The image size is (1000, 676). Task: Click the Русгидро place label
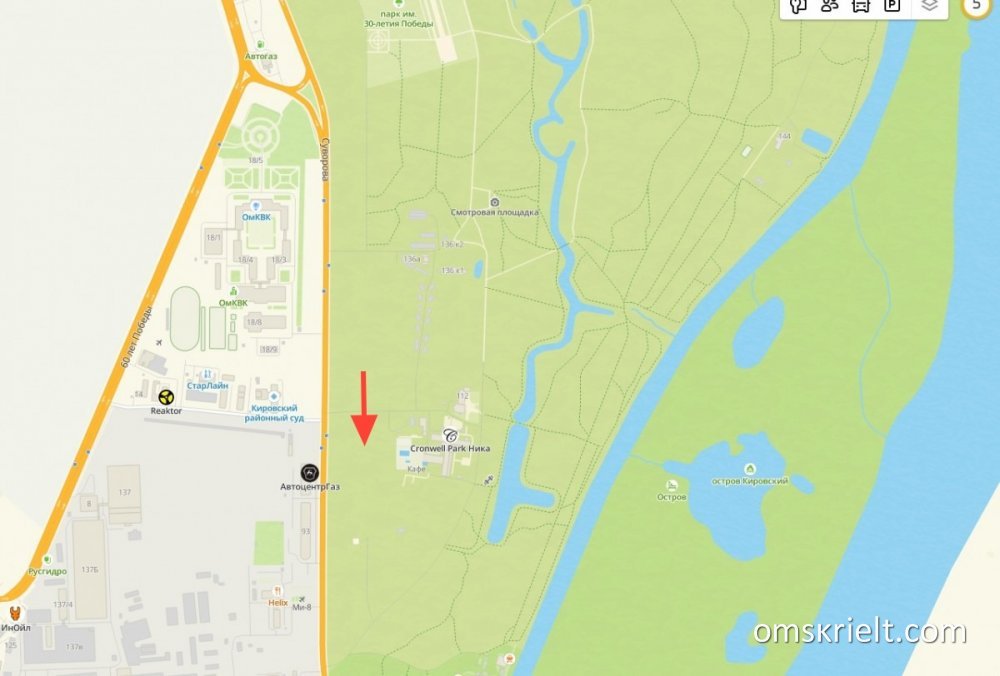pyautogui.click(x=47, y=571)
